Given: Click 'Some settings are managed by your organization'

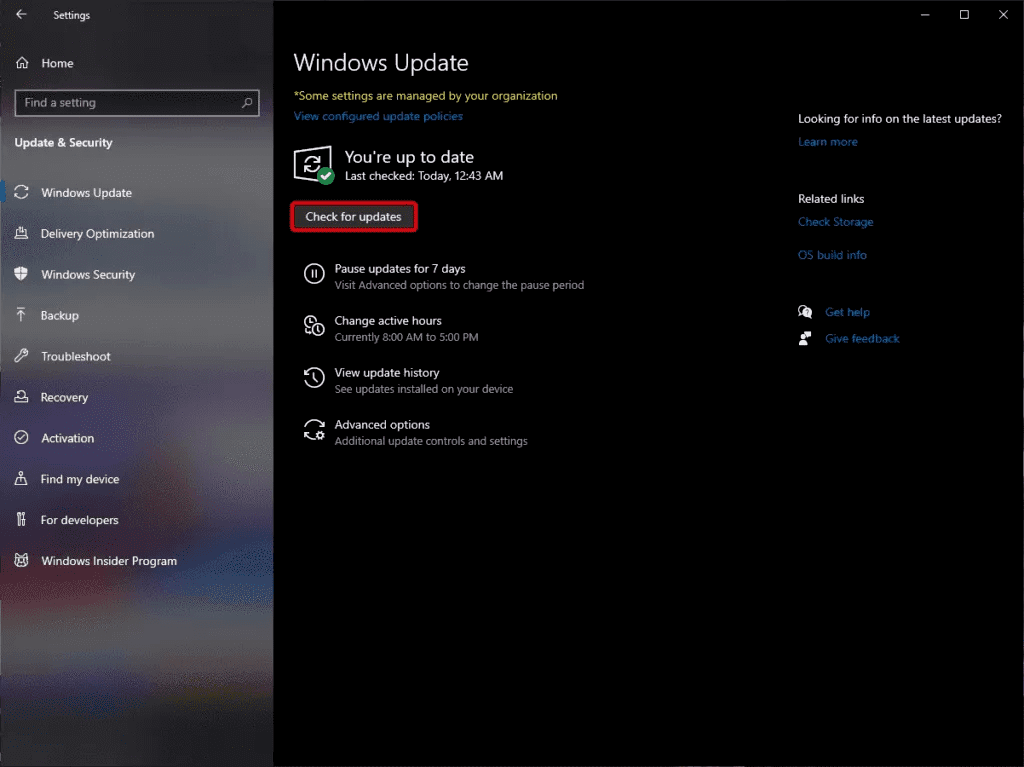Looking at the screenshot, I should pyautogui.click(x=426, y=96).
